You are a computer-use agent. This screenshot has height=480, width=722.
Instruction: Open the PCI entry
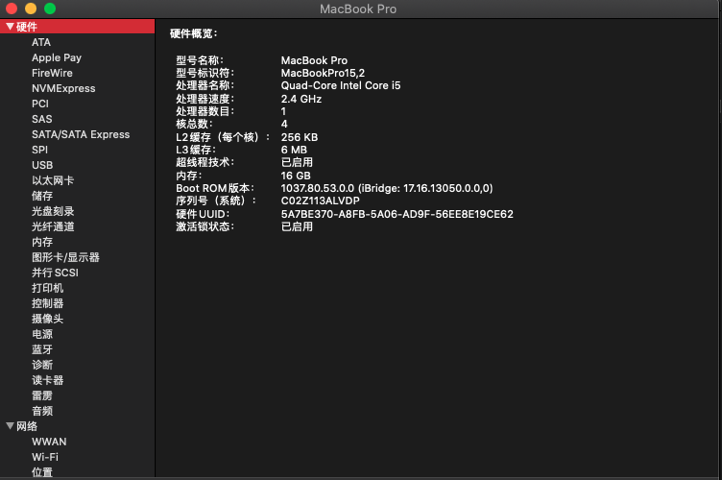click(40, 104)
